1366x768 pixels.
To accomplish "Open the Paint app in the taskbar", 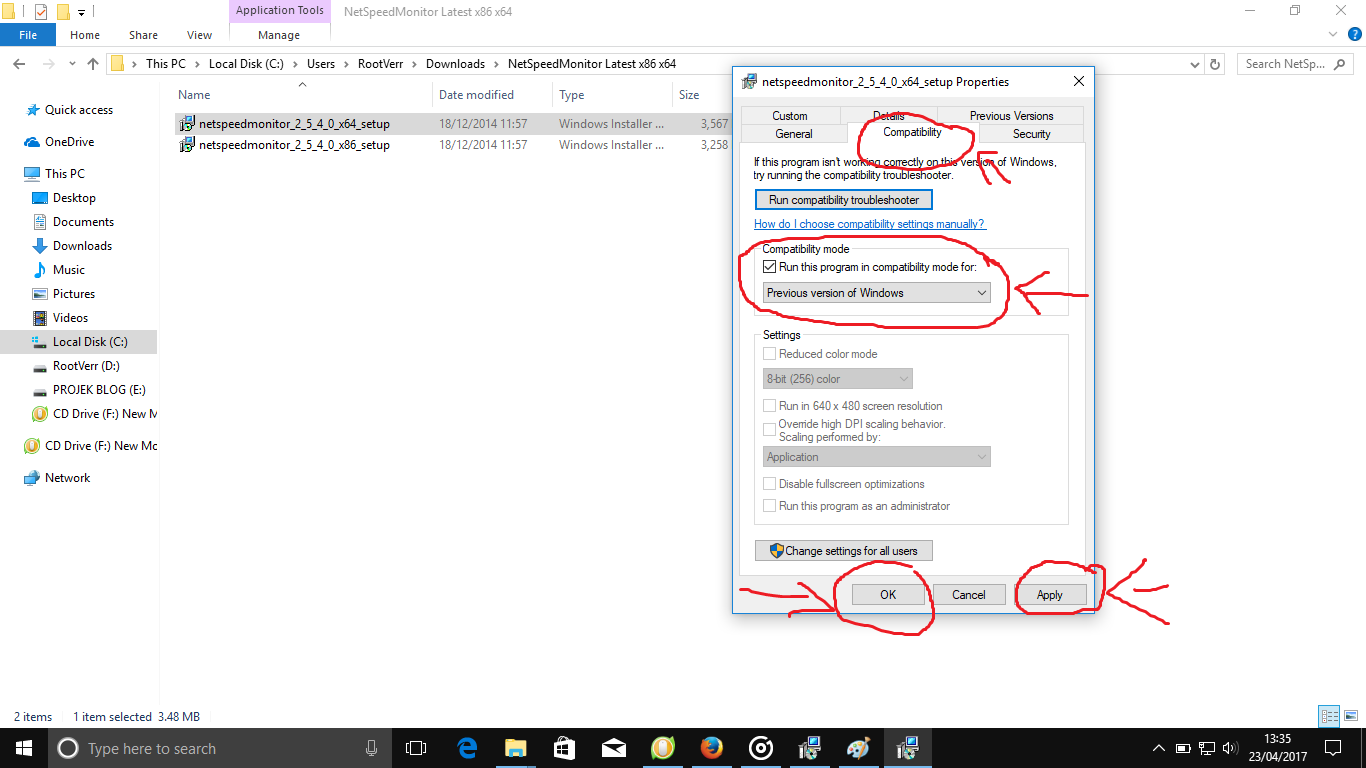I will pyautogui.click(x=858, y=748).
